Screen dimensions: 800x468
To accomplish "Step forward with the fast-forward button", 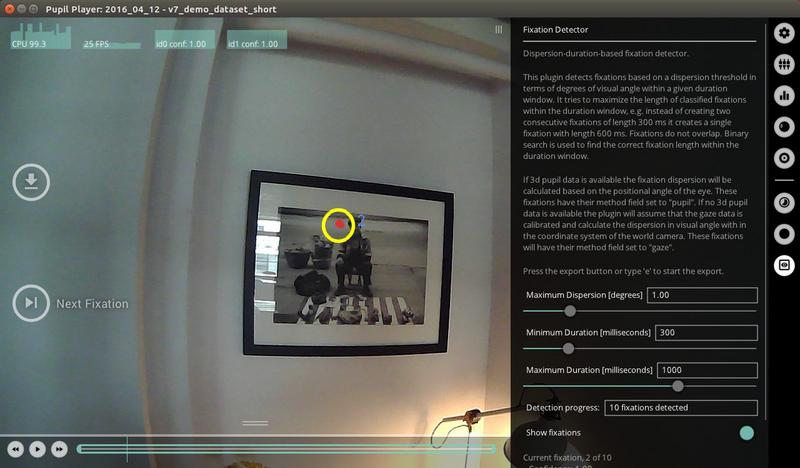I will 59,449.
